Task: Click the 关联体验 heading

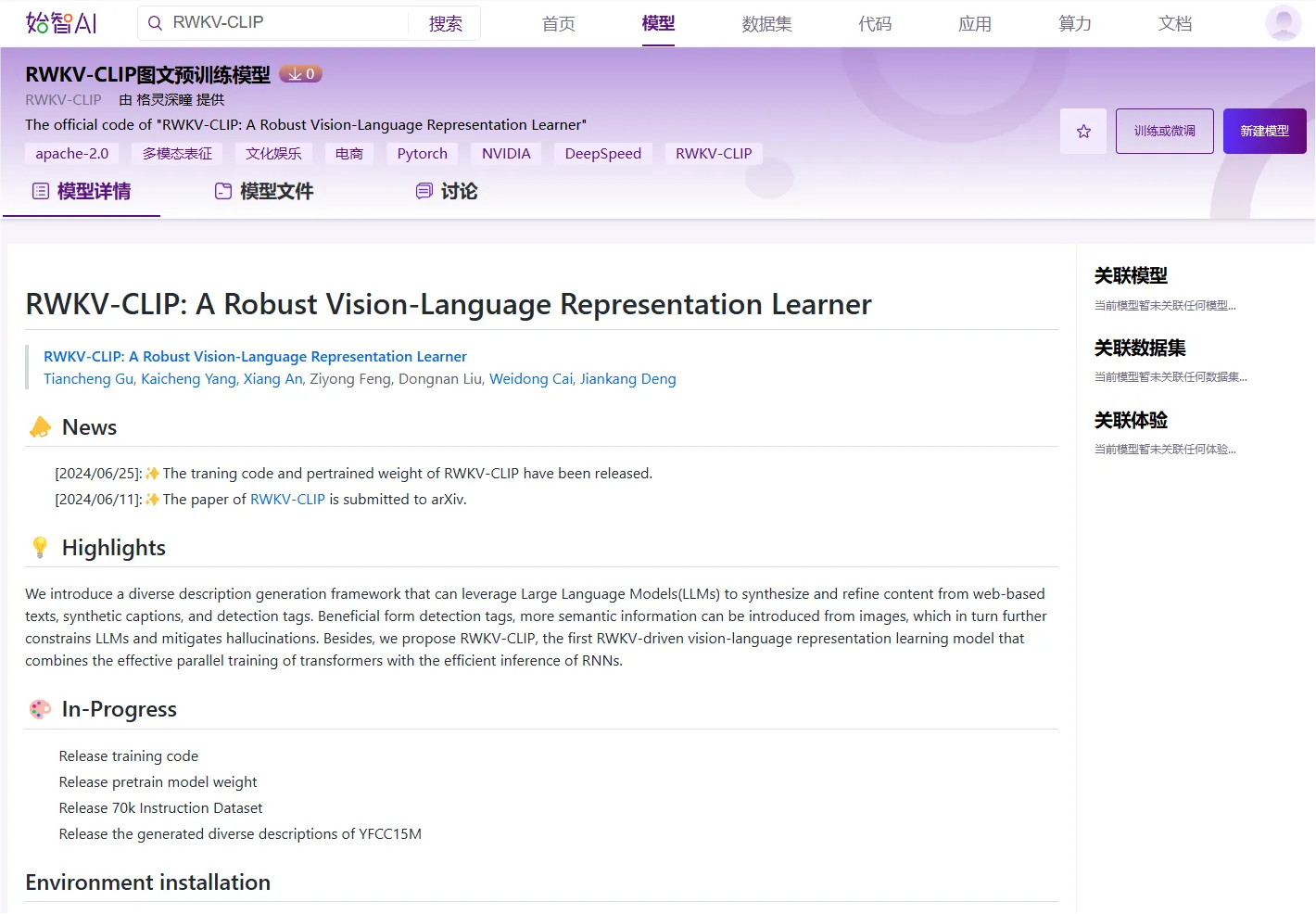Action: click(1131, 421)
